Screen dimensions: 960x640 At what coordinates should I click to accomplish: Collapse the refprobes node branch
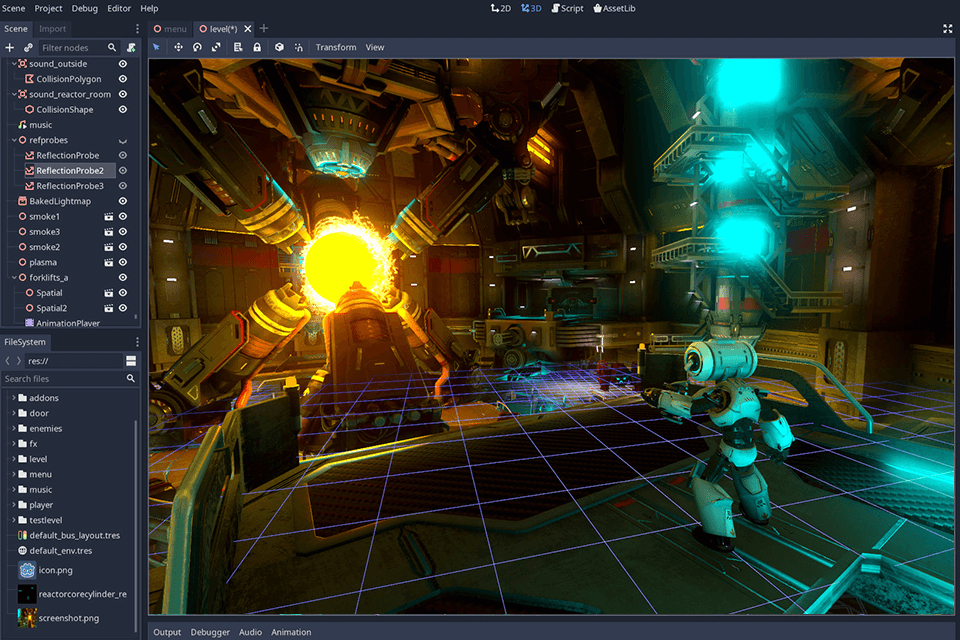13,140
